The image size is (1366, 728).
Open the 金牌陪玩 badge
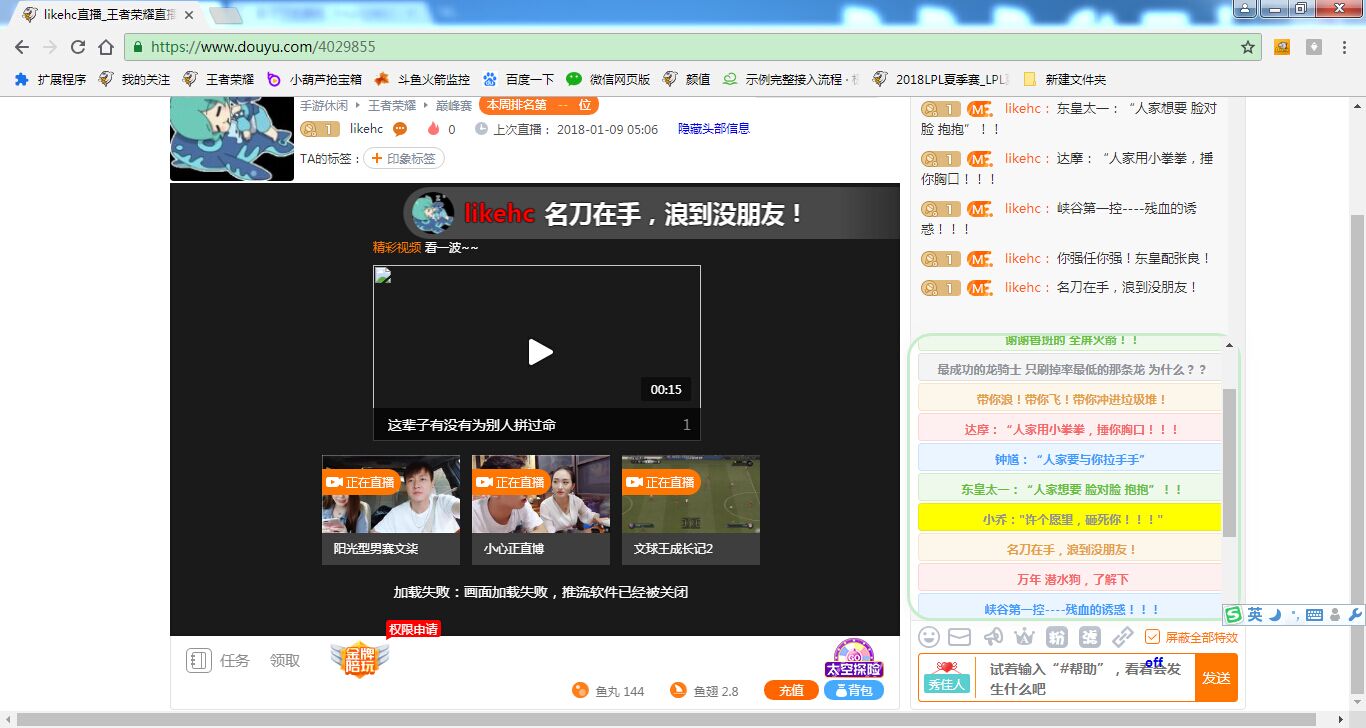360,660
